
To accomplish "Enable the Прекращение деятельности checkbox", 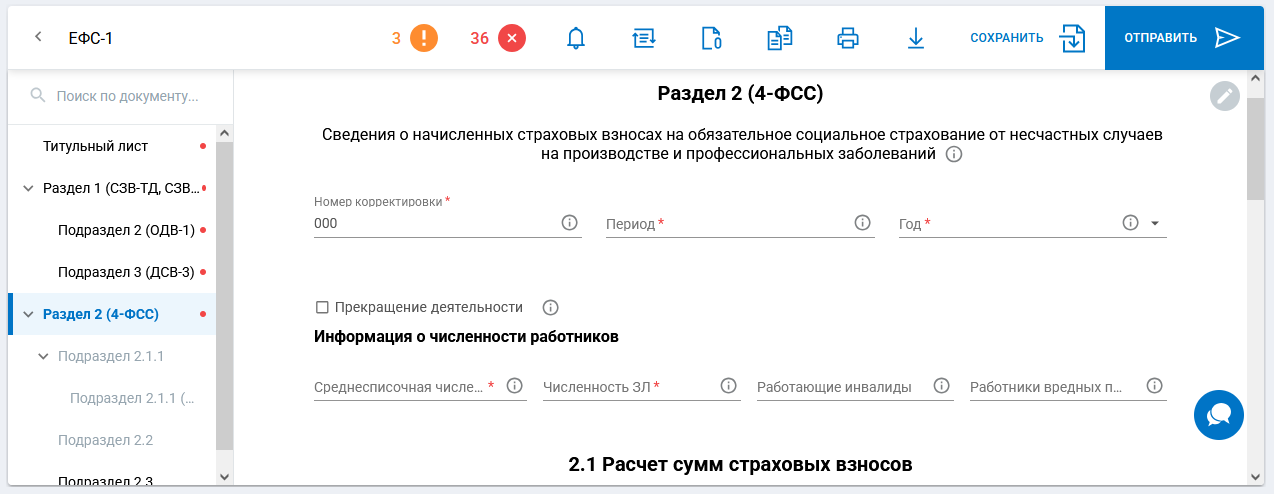I will (x=322, y=307).
